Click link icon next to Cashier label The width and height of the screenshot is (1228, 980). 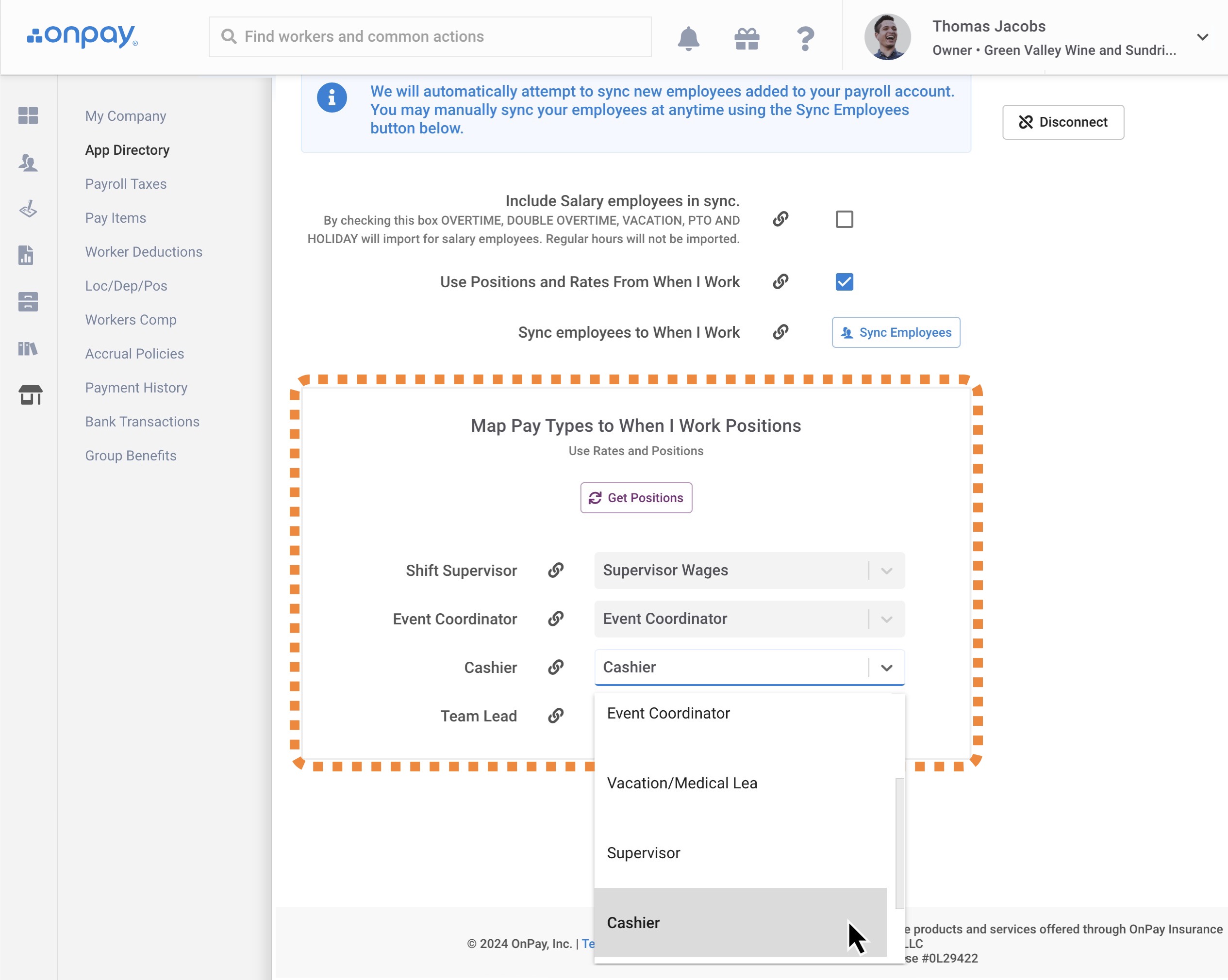(555, 668)
